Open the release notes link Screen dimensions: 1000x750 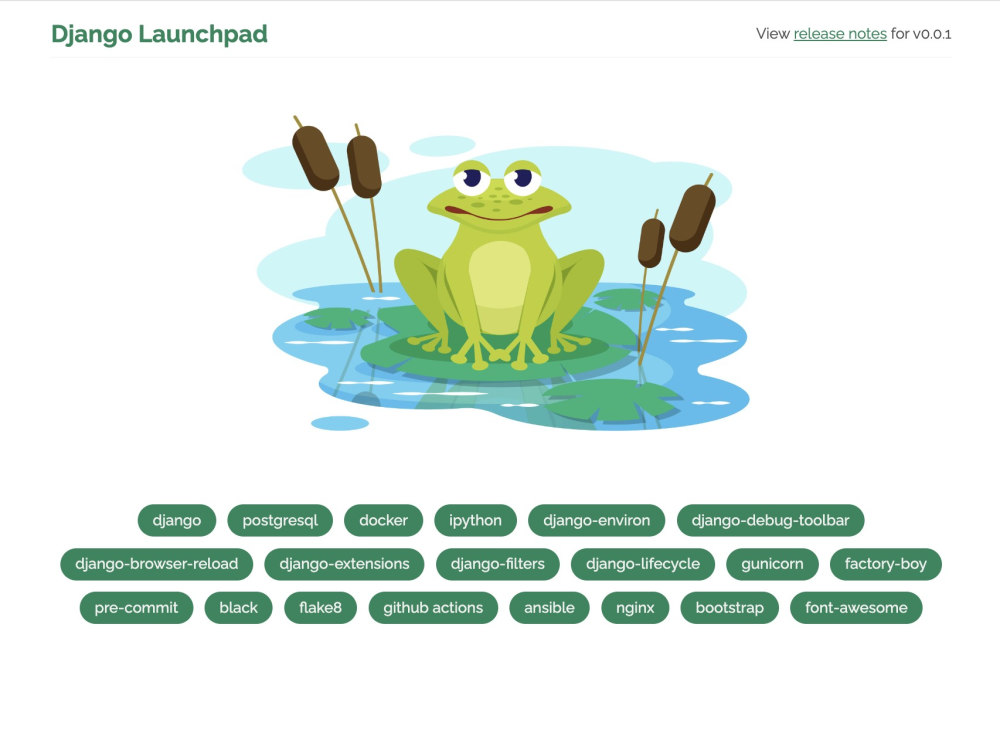840,34
